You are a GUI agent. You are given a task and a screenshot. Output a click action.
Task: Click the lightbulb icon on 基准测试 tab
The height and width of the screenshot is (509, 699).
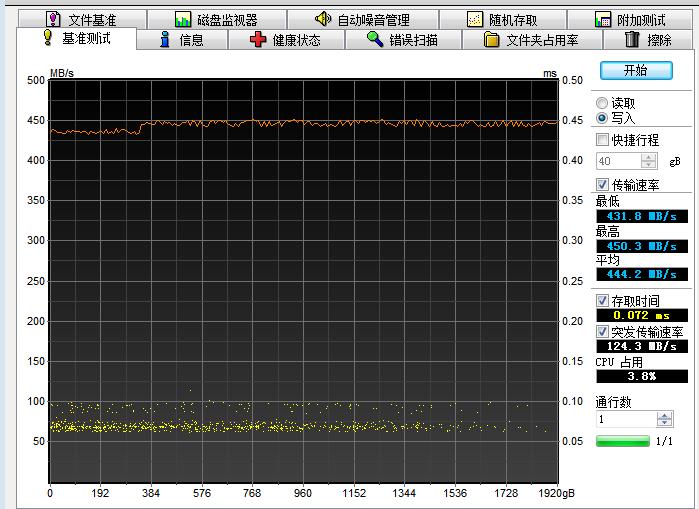click(48, 38)
